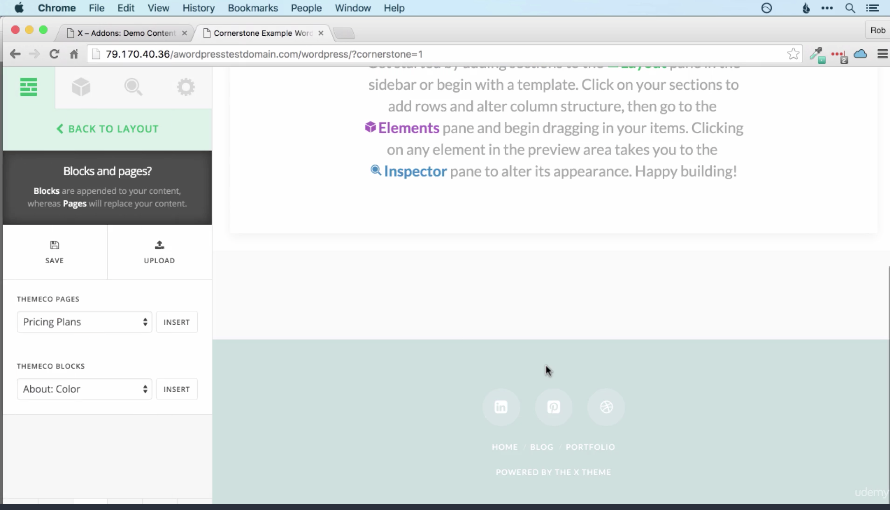Switch to X – Addons Demo Content tab
The image size is (890, 510).
(x=127, y=33)
